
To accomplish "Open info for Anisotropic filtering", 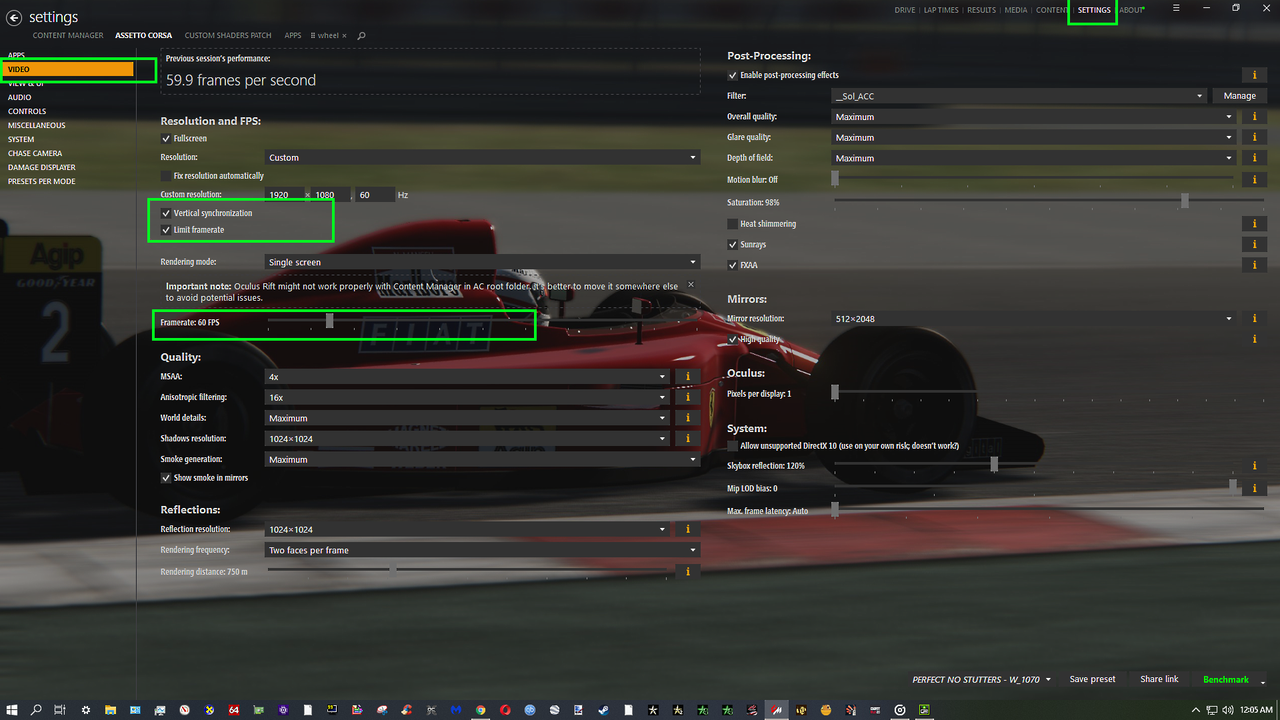I will click(687, 397).
